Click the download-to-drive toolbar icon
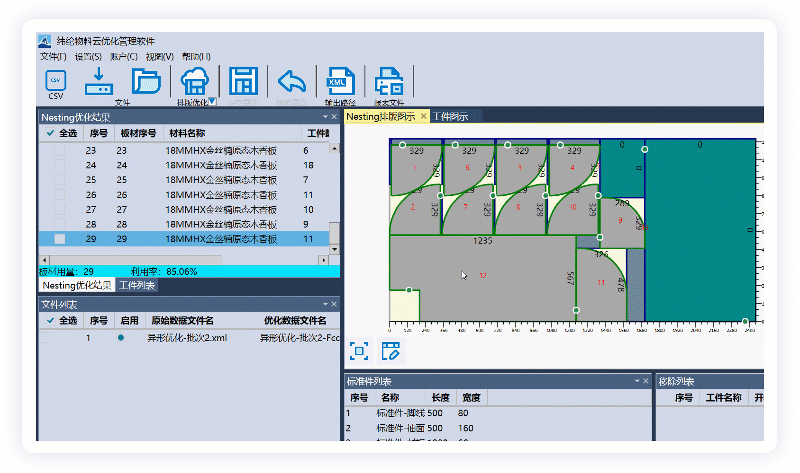Screen dimensions: 800x473 coord(99,80)
